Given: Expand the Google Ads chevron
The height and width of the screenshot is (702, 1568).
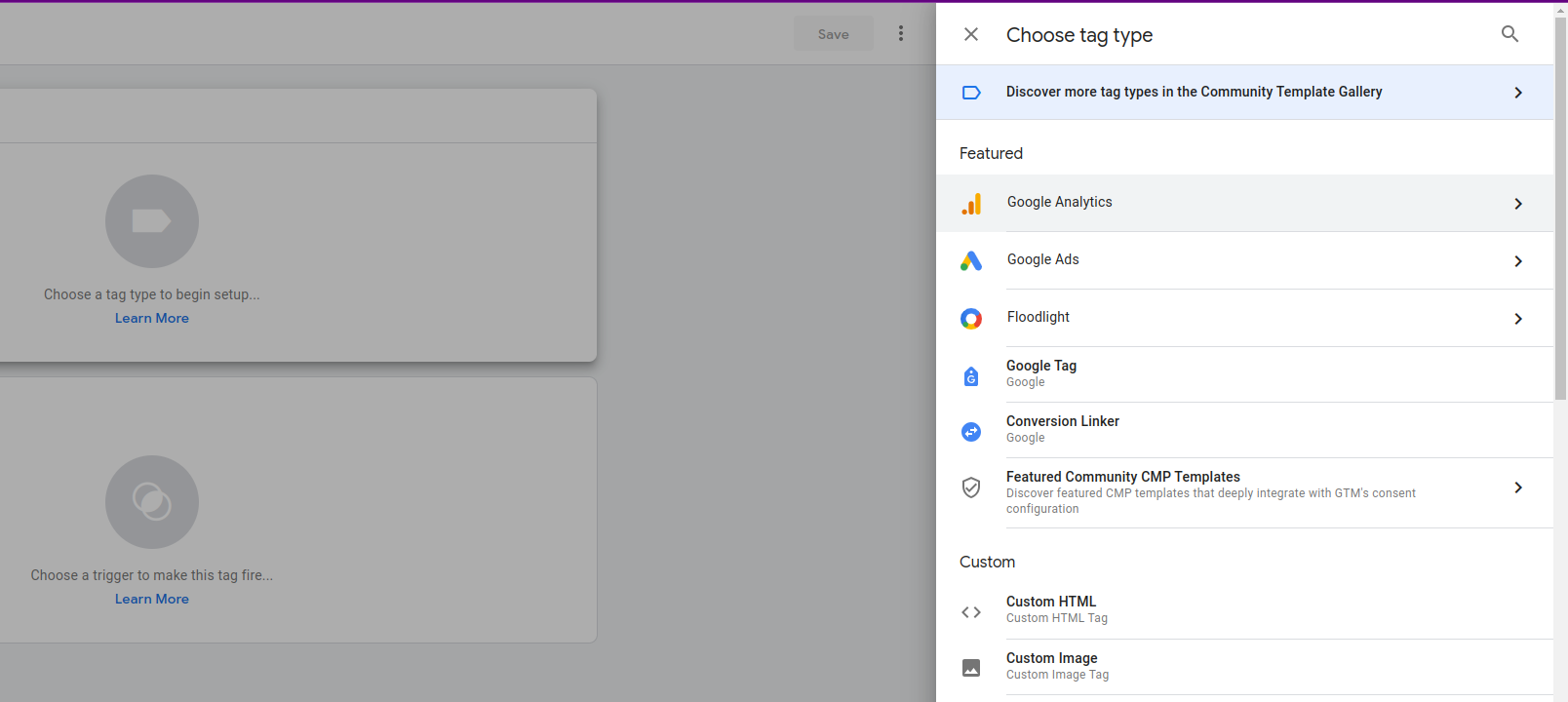Looking at the screenshot, I should coord(1518,261).
